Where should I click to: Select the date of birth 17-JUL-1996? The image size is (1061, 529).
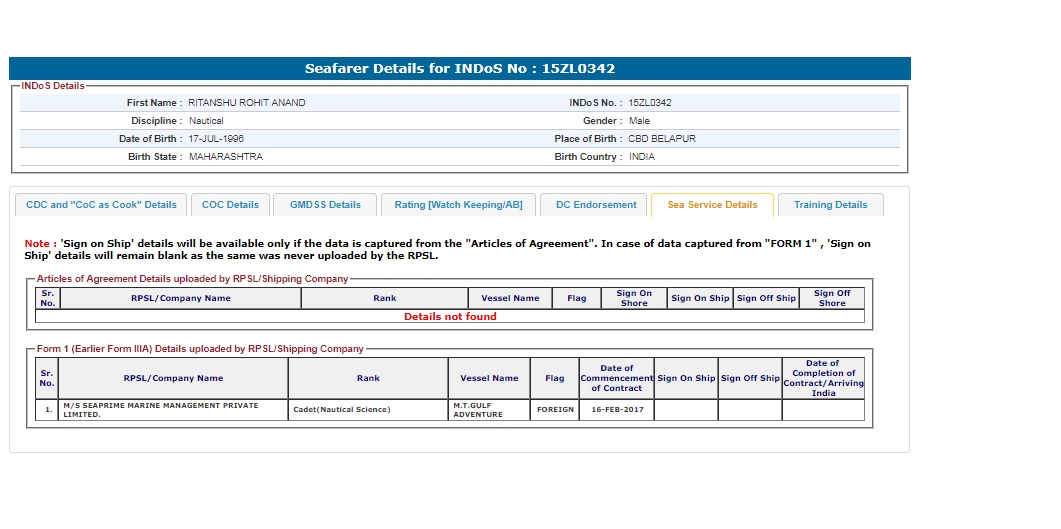tap(216, 139)
